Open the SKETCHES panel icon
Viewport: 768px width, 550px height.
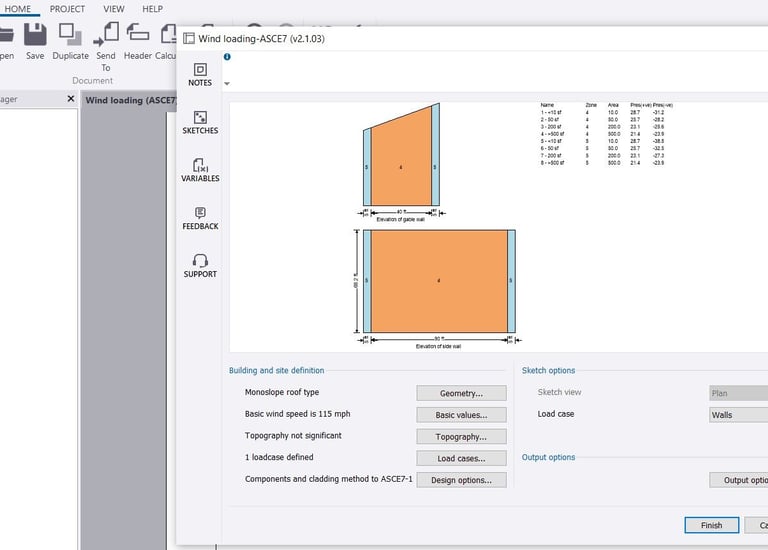pos(200,117)
